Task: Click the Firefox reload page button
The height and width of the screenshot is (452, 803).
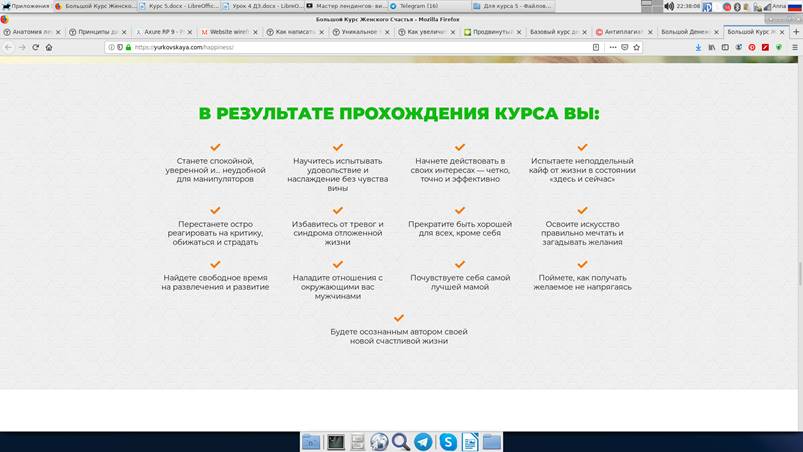Action: 35,47
